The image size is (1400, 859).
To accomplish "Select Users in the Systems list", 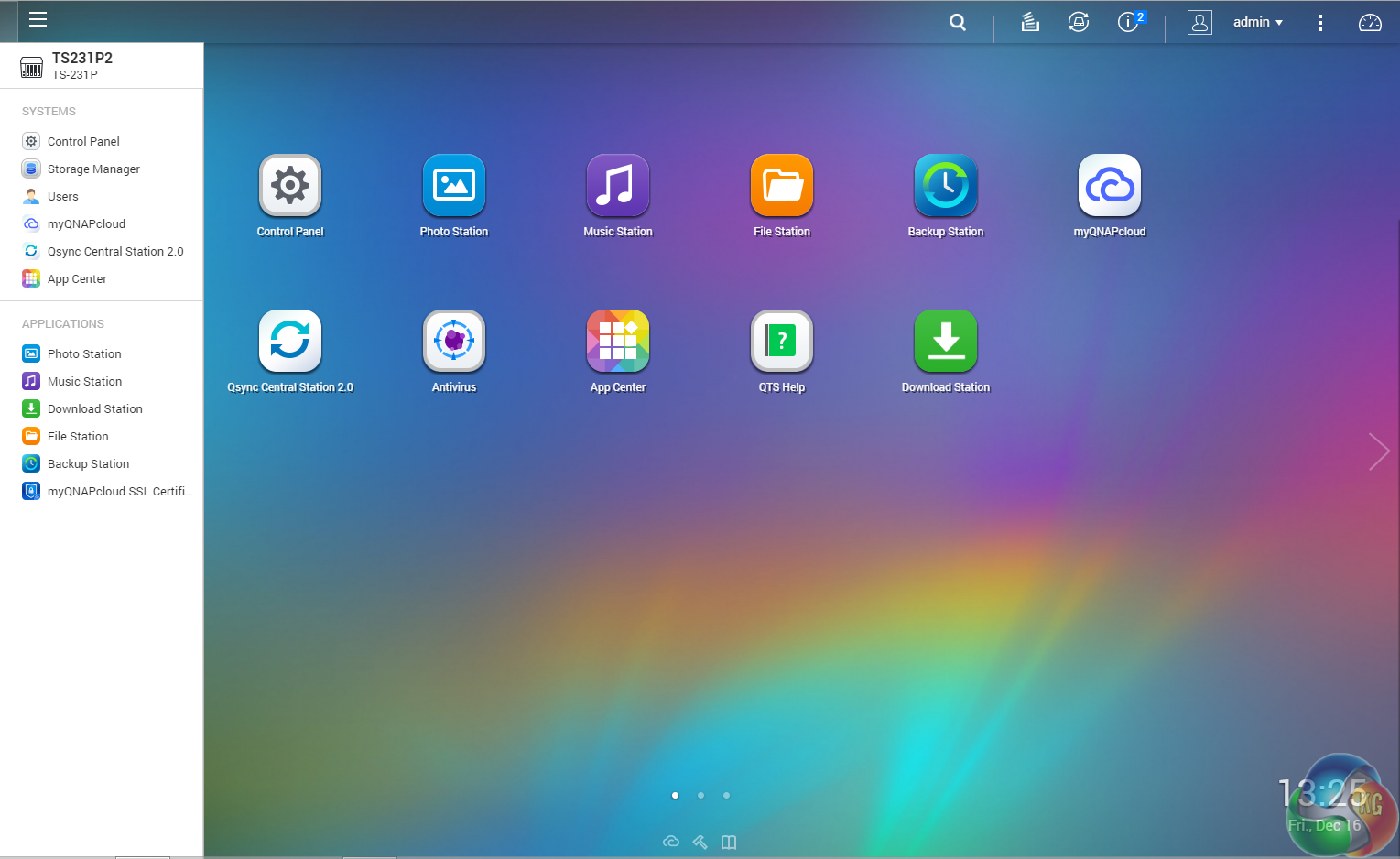I will 62,197.
